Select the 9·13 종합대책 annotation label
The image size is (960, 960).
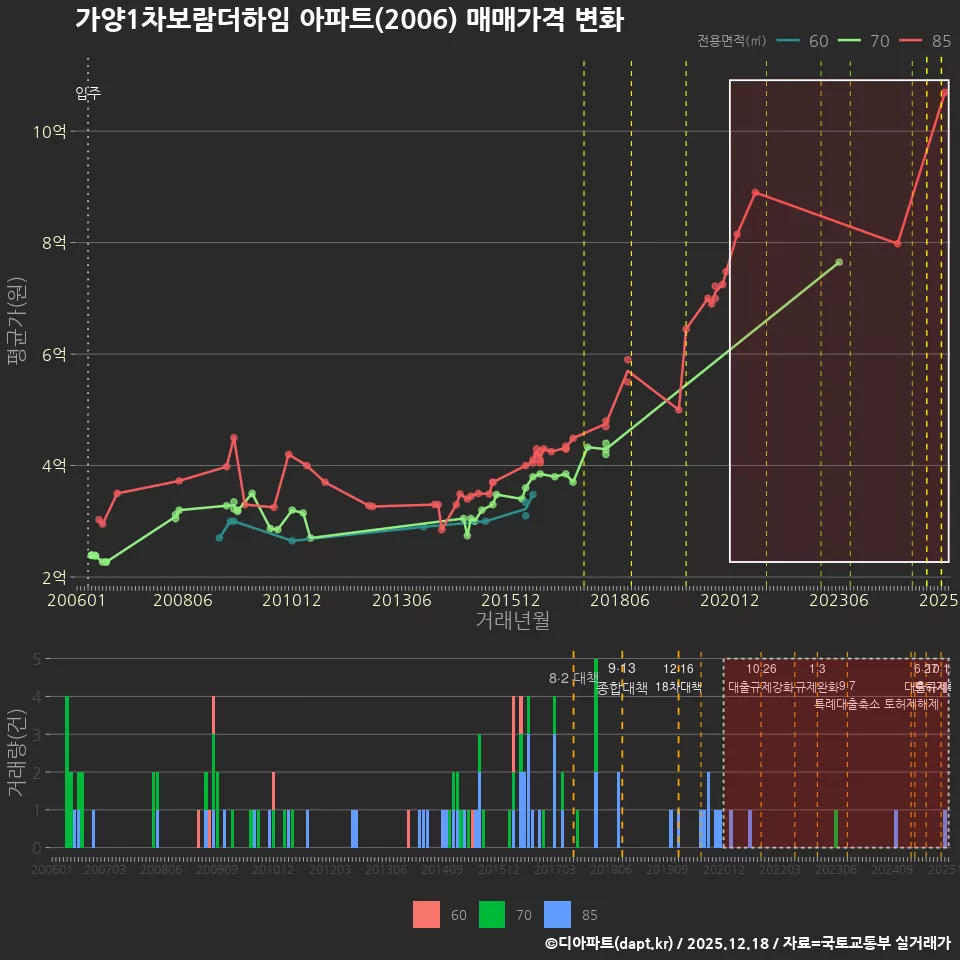click(x=623, y=678)
